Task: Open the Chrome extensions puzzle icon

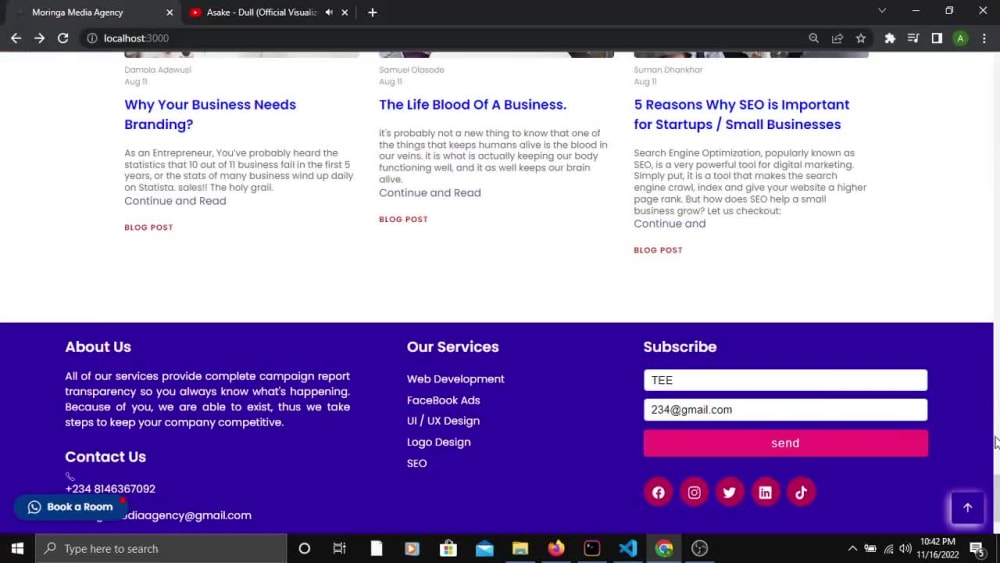Action: point(890,38)
